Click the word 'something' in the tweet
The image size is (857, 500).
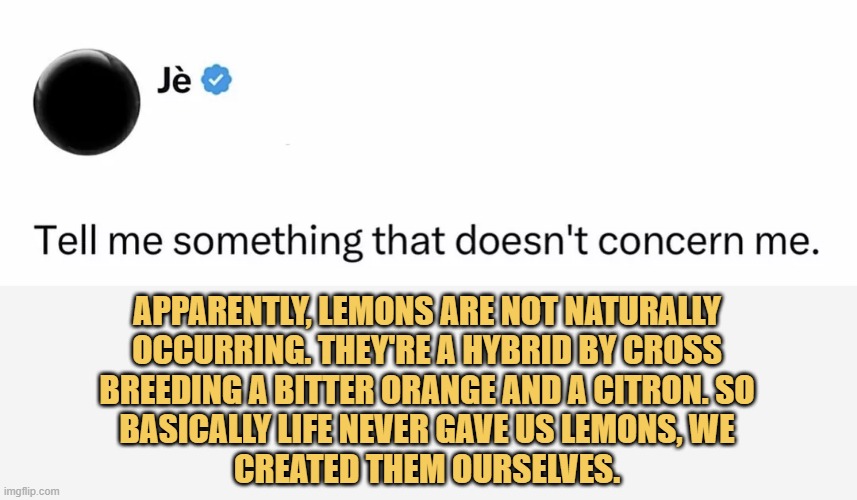268,242
